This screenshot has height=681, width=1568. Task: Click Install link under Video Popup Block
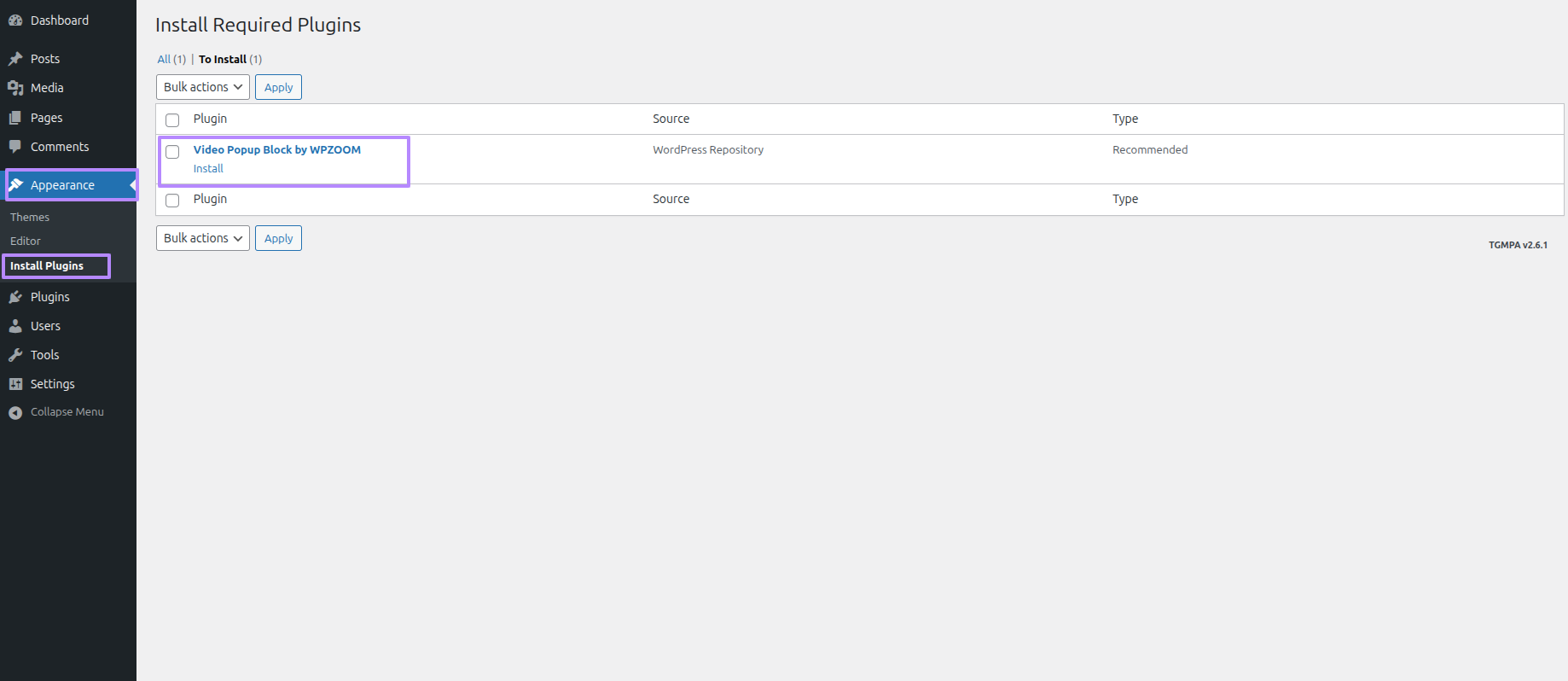click(208, 169)
